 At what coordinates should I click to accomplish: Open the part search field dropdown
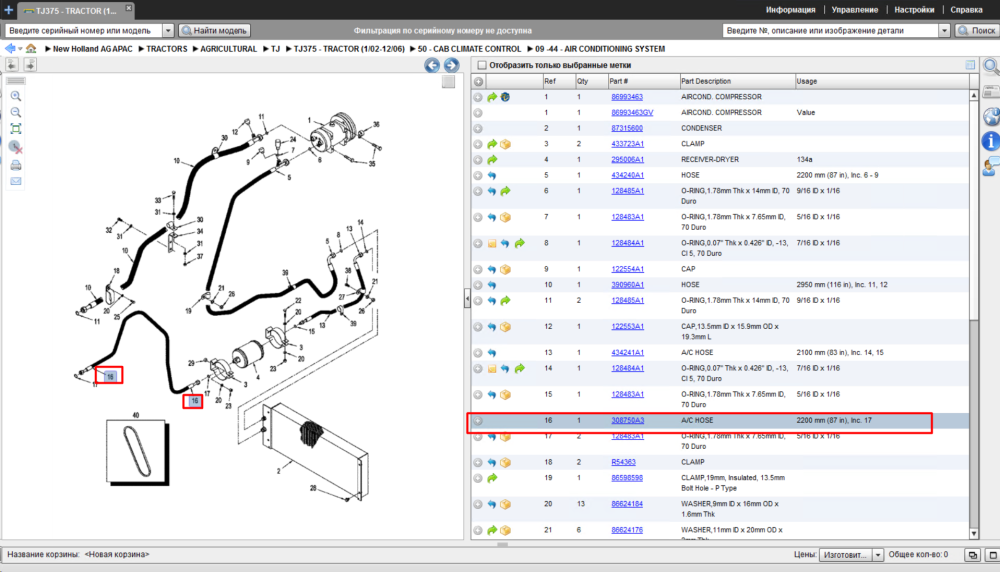[x=945, y=31]
